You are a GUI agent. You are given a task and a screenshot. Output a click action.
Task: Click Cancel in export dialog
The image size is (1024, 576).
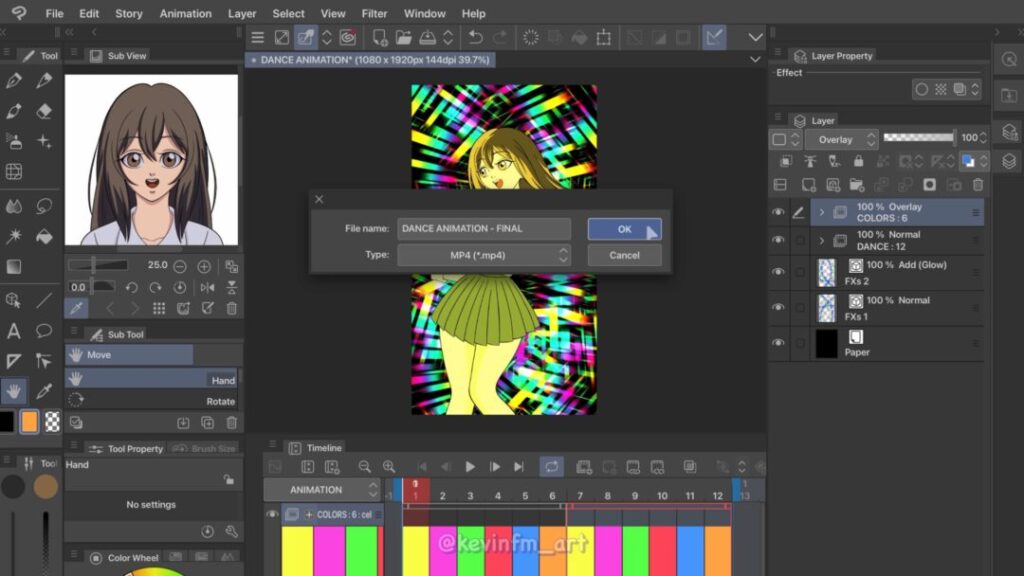pos(624,255)
